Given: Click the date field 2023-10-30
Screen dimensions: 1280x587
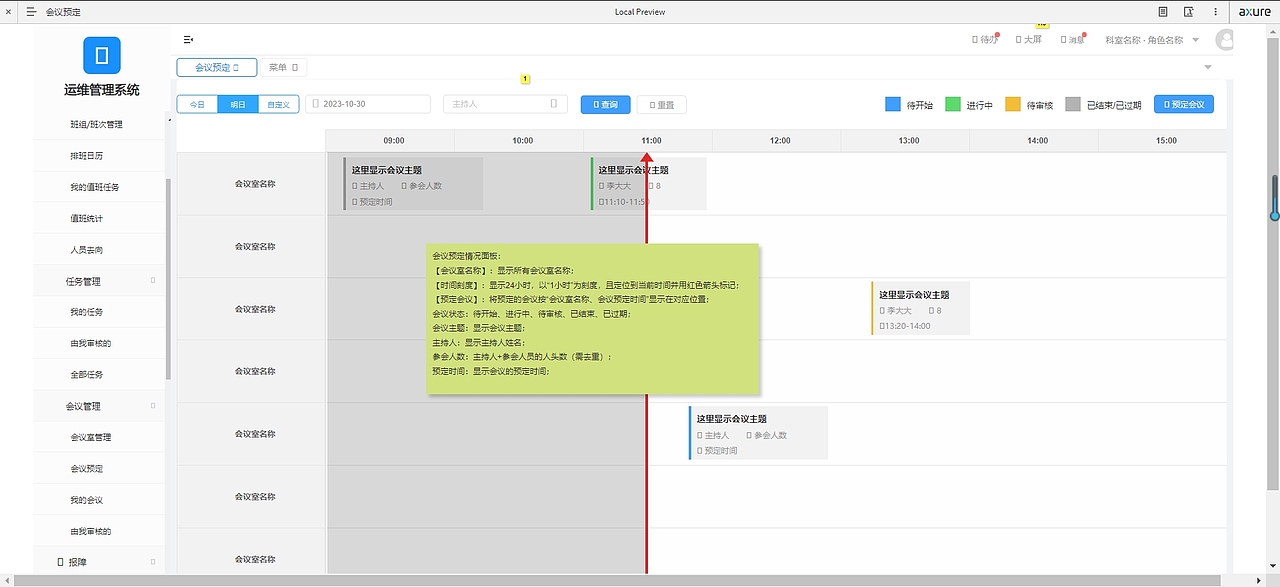Looking at the screenshot, I should (367, 104).
